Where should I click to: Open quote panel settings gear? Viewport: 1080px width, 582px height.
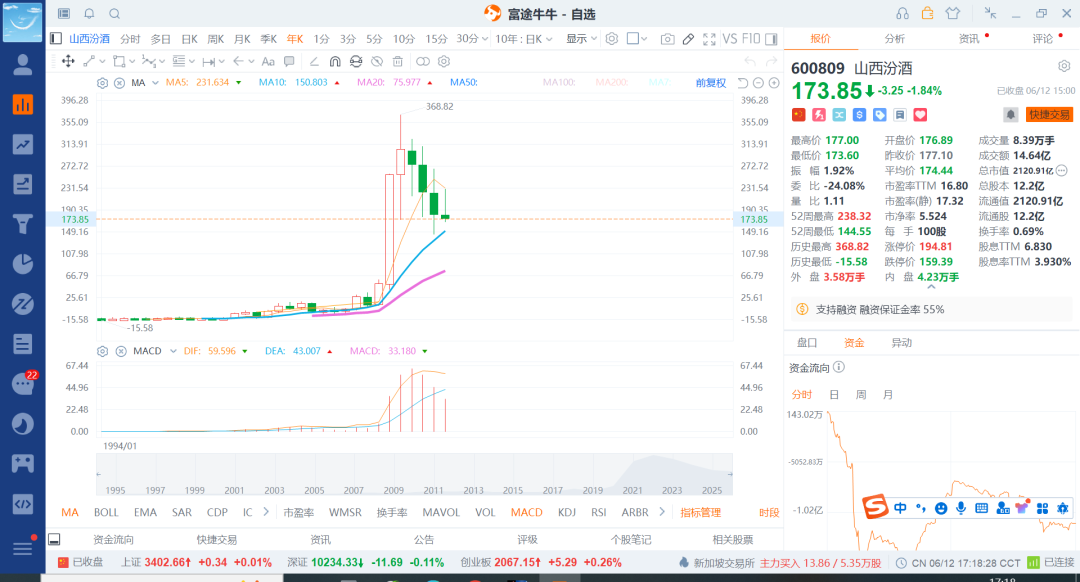click(1064, 66)
